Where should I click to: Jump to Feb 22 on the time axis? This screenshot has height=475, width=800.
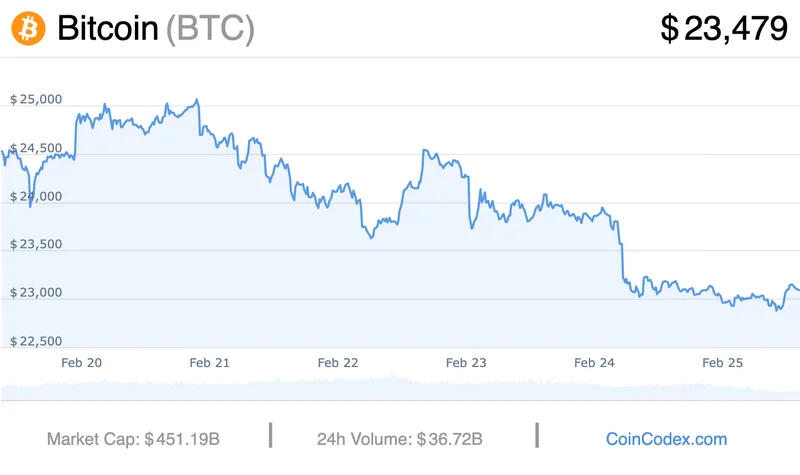coord(338,362)
